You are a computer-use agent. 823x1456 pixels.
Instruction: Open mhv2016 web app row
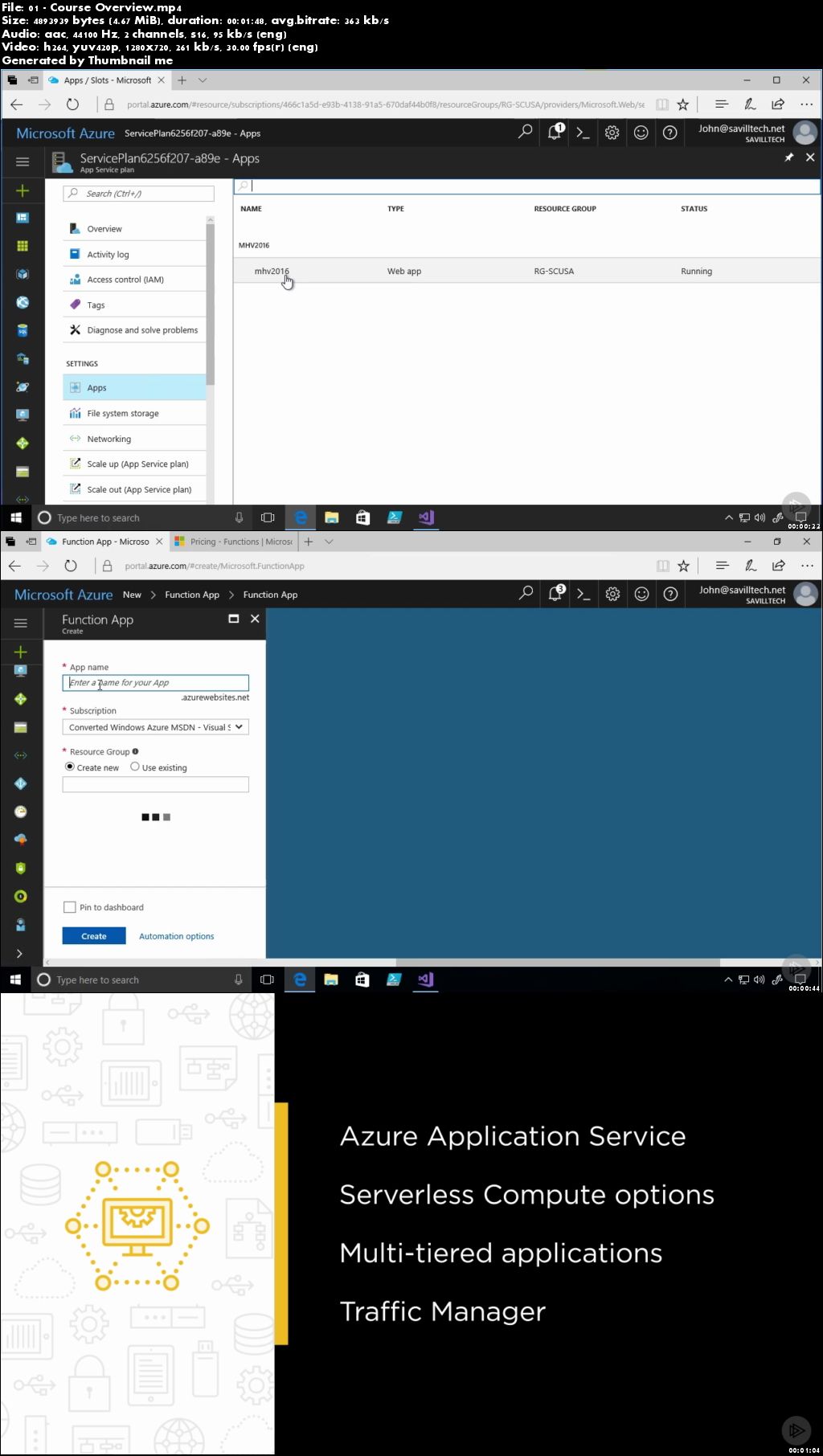click(527, 271)
